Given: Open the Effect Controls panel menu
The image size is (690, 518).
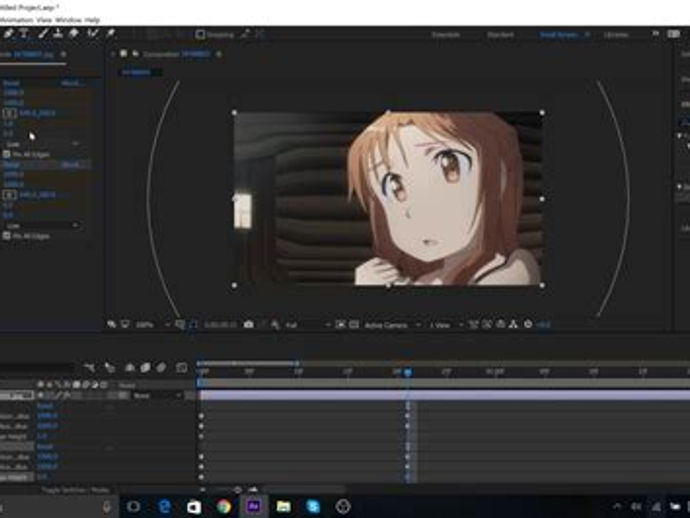Looking at the screenshot, I should coord(63,54).
